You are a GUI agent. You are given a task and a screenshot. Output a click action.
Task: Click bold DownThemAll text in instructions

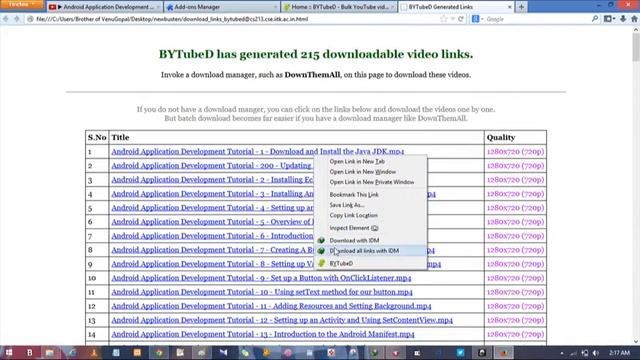[x=312, y=75]
